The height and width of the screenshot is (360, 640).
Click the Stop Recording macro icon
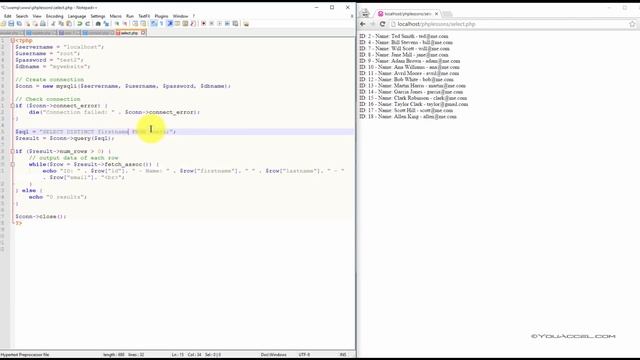coord(211,24)
